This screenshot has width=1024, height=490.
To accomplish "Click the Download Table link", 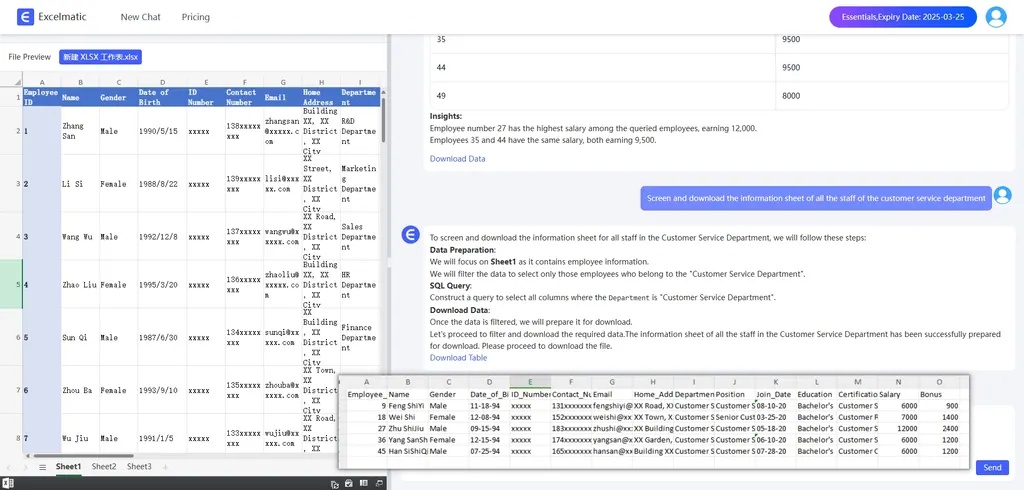I will 458,357.
